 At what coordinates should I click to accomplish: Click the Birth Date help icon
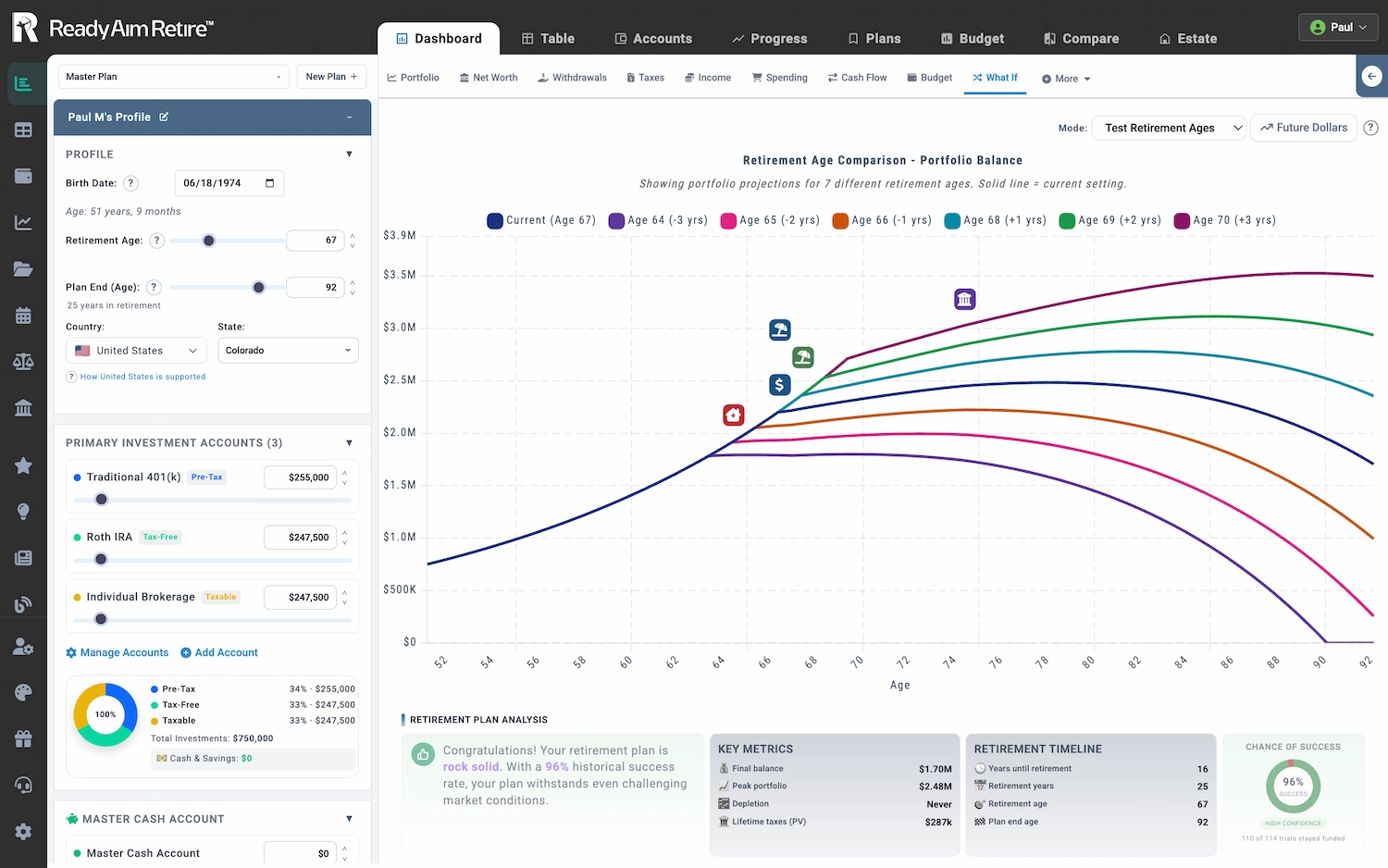pos(131,183)
